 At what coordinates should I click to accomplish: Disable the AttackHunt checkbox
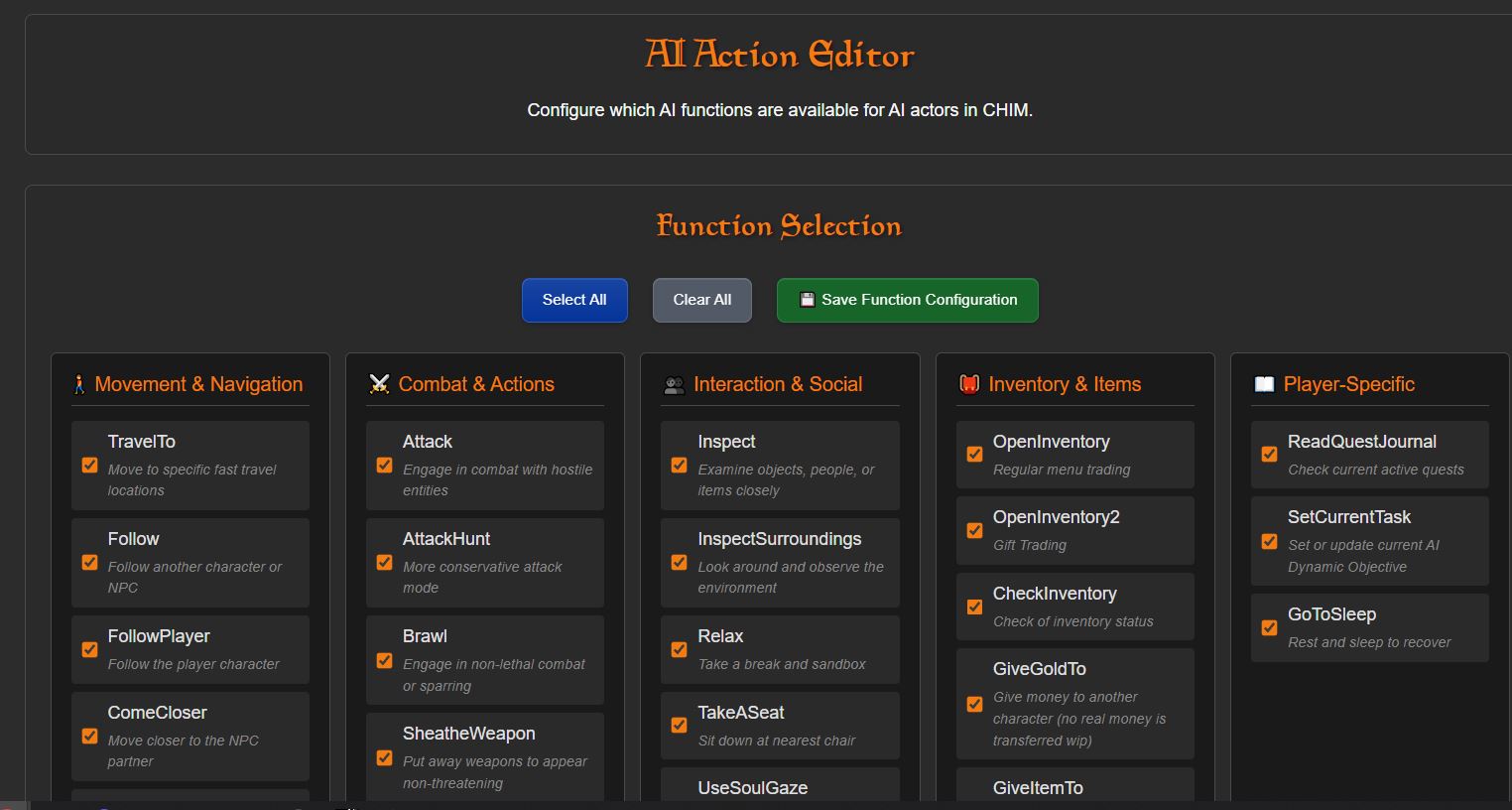coord(384,562)
